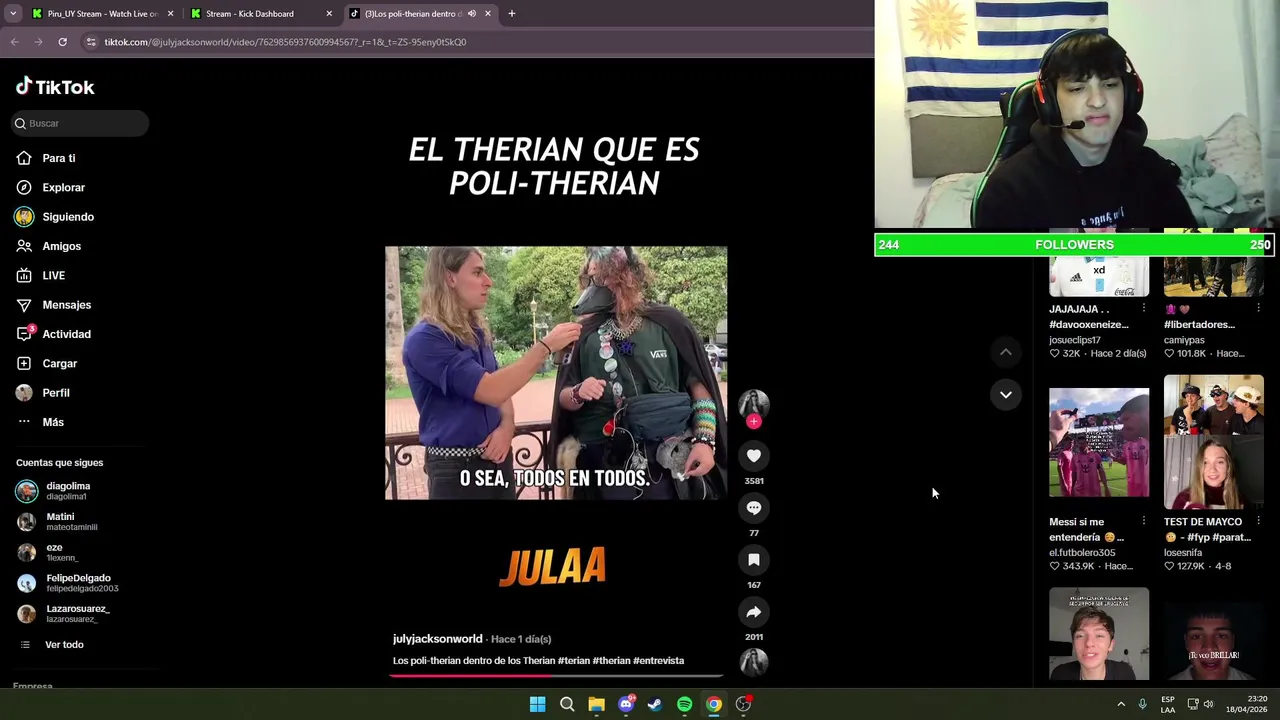Click the #entrevista hashtag
The height and width of the screenshot is (720, 1280).
click(659, 661)
